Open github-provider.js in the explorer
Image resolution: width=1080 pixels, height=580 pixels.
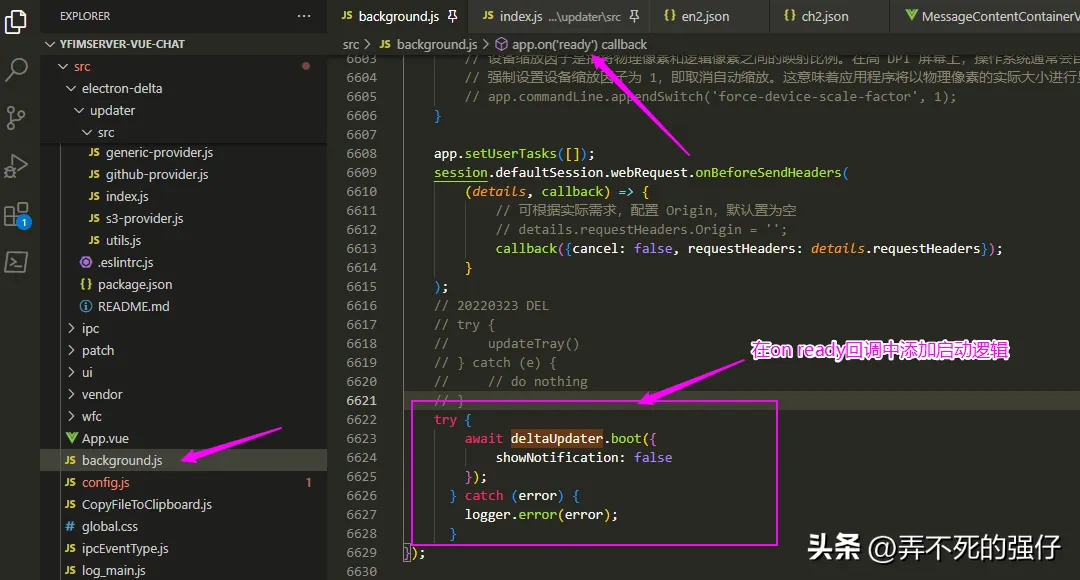183,174
